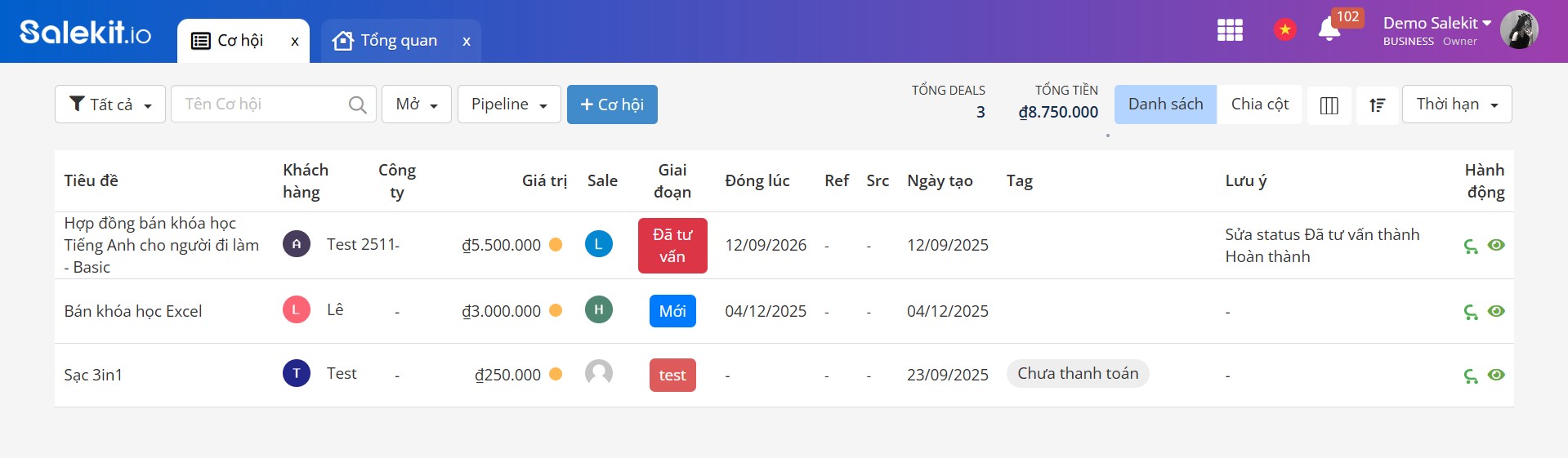Switch to Chia cột view
Image resolution: width=1568 pixels, height=458 pixels.
(x=1259, y=104)
